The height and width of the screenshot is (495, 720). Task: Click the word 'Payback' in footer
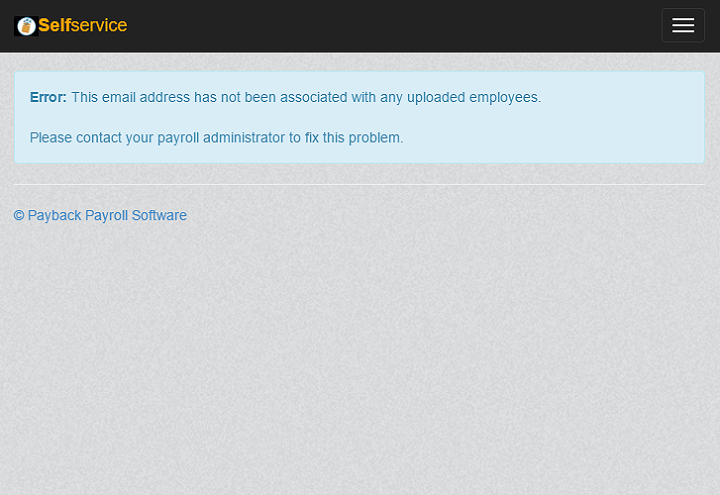coord(54,216)
